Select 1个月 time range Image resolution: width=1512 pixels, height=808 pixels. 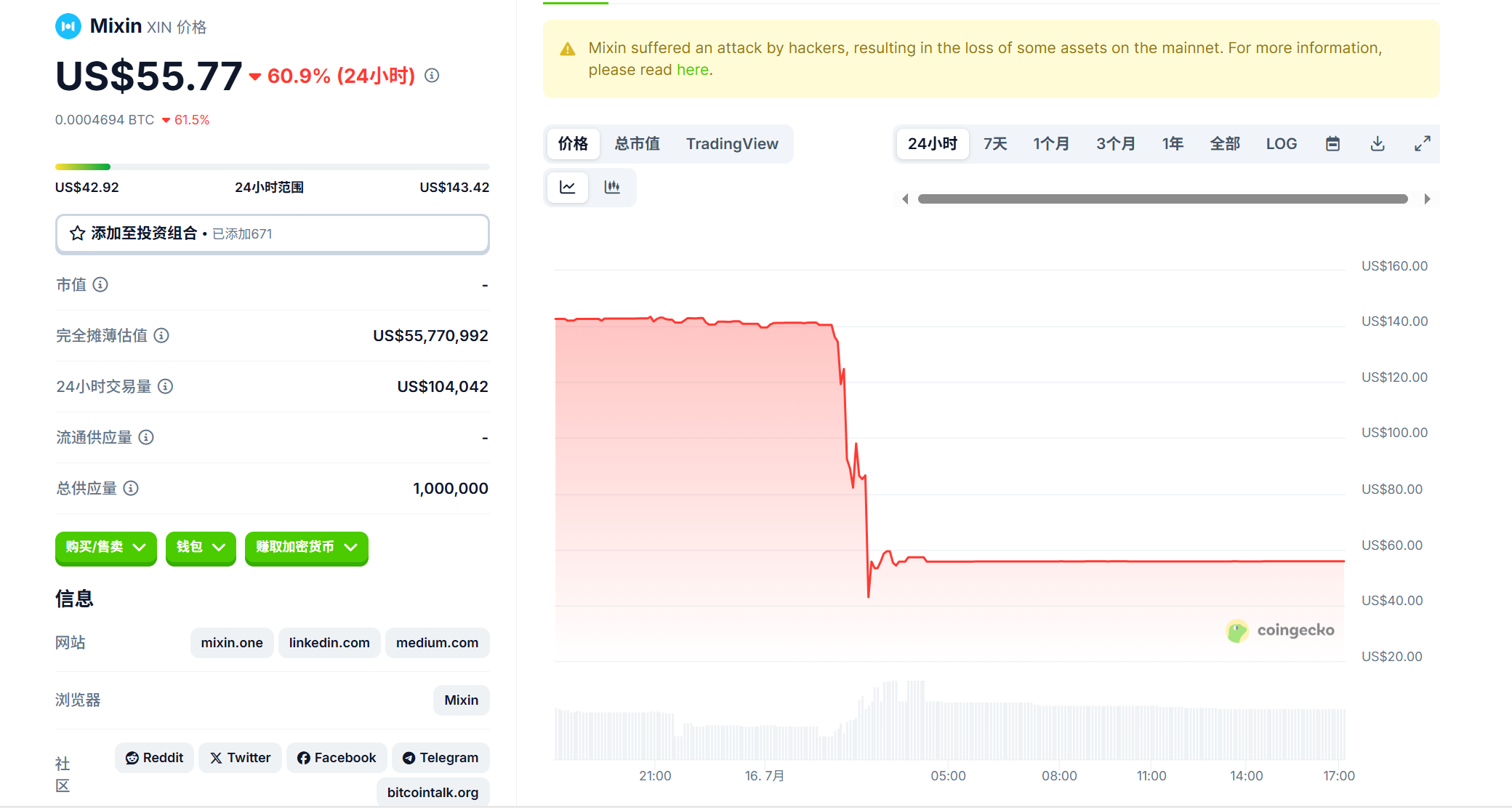[1051, 144]
